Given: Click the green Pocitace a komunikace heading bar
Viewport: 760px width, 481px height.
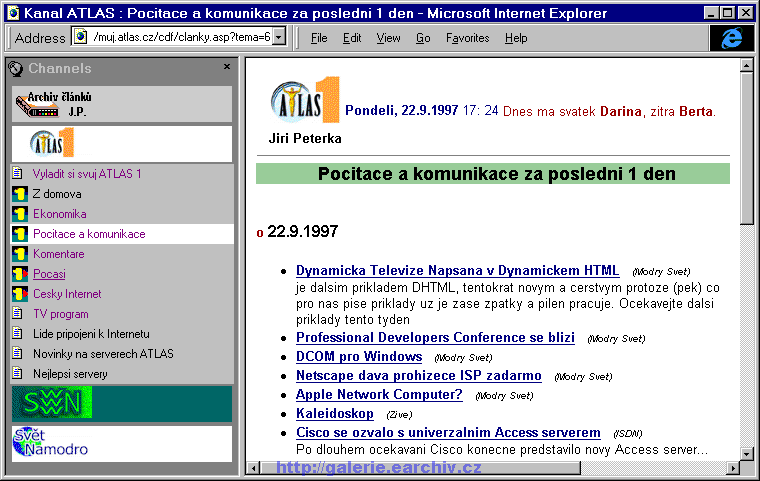Looking at the screenshot, I should (493, 174).
